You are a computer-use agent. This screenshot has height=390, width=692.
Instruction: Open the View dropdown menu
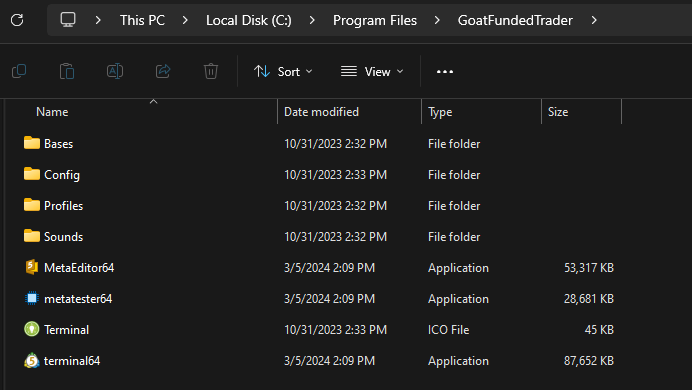(x=372, y=71)
